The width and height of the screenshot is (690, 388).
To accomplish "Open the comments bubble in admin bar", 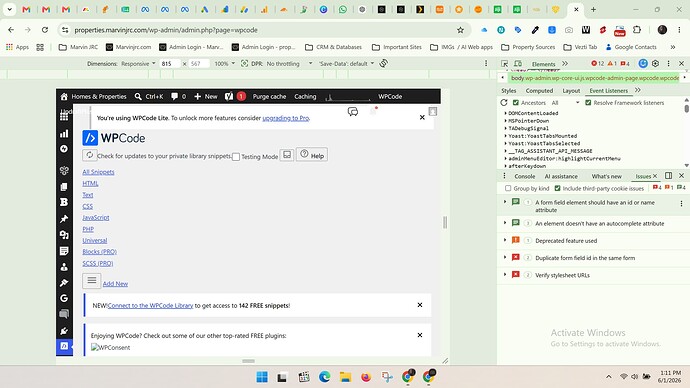I will coord(175,96).
